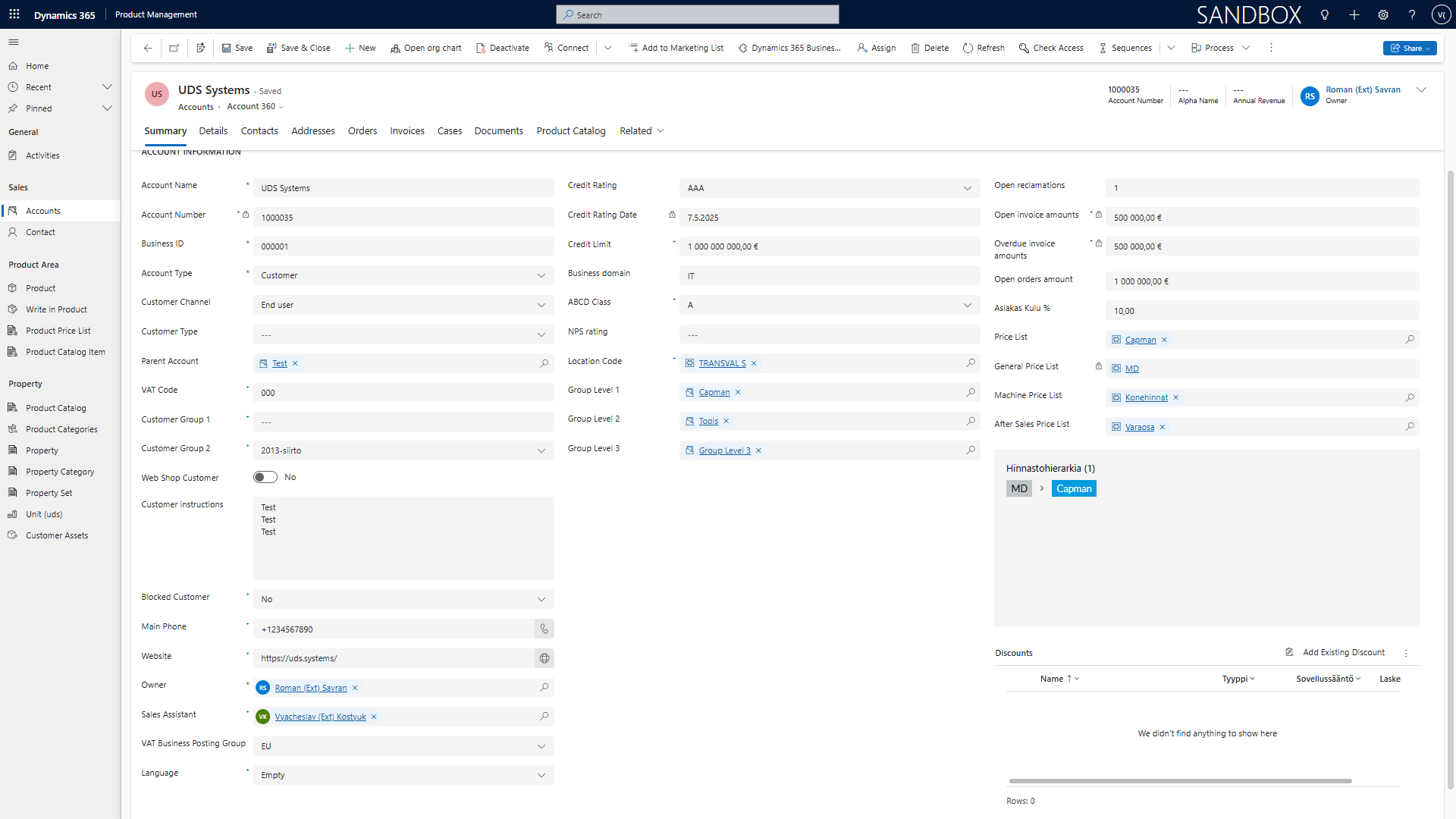Click the Delete trash icon in the toolbar

(915, 48)
